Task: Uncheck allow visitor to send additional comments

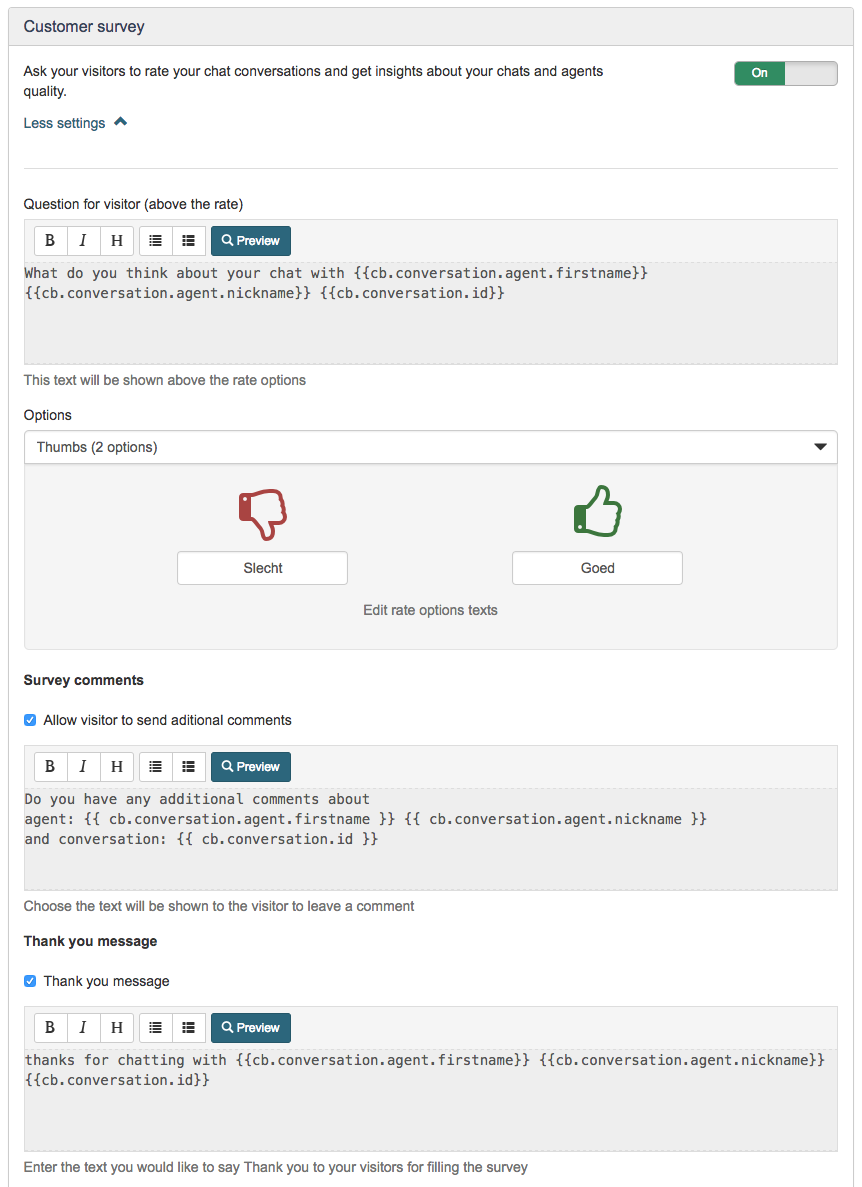Action: (30, 719)
